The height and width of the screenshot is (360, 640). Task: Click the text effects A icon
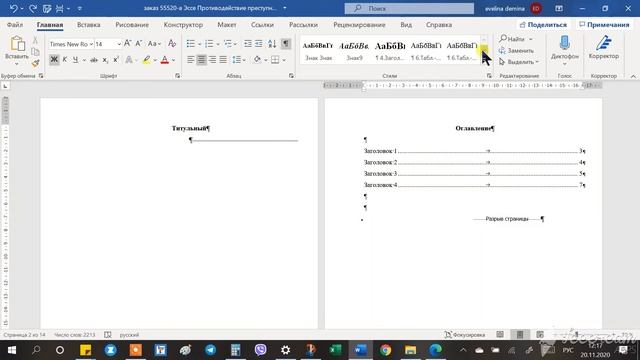(129, 60)
